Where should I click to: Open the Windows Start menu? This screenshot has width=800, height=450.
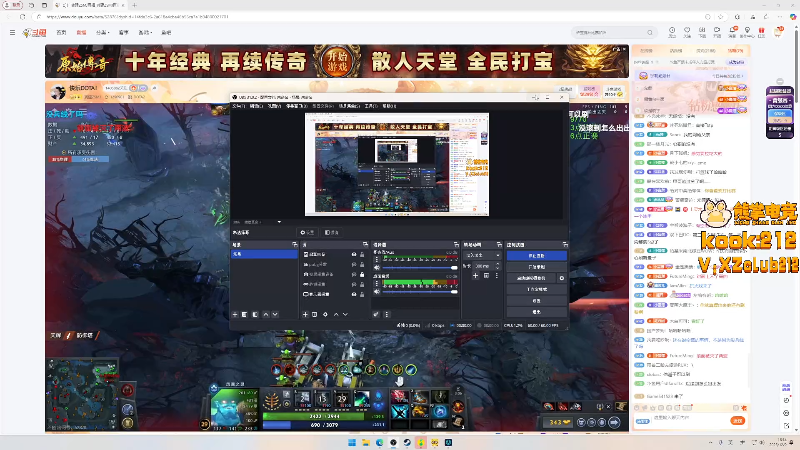point(352,442)
